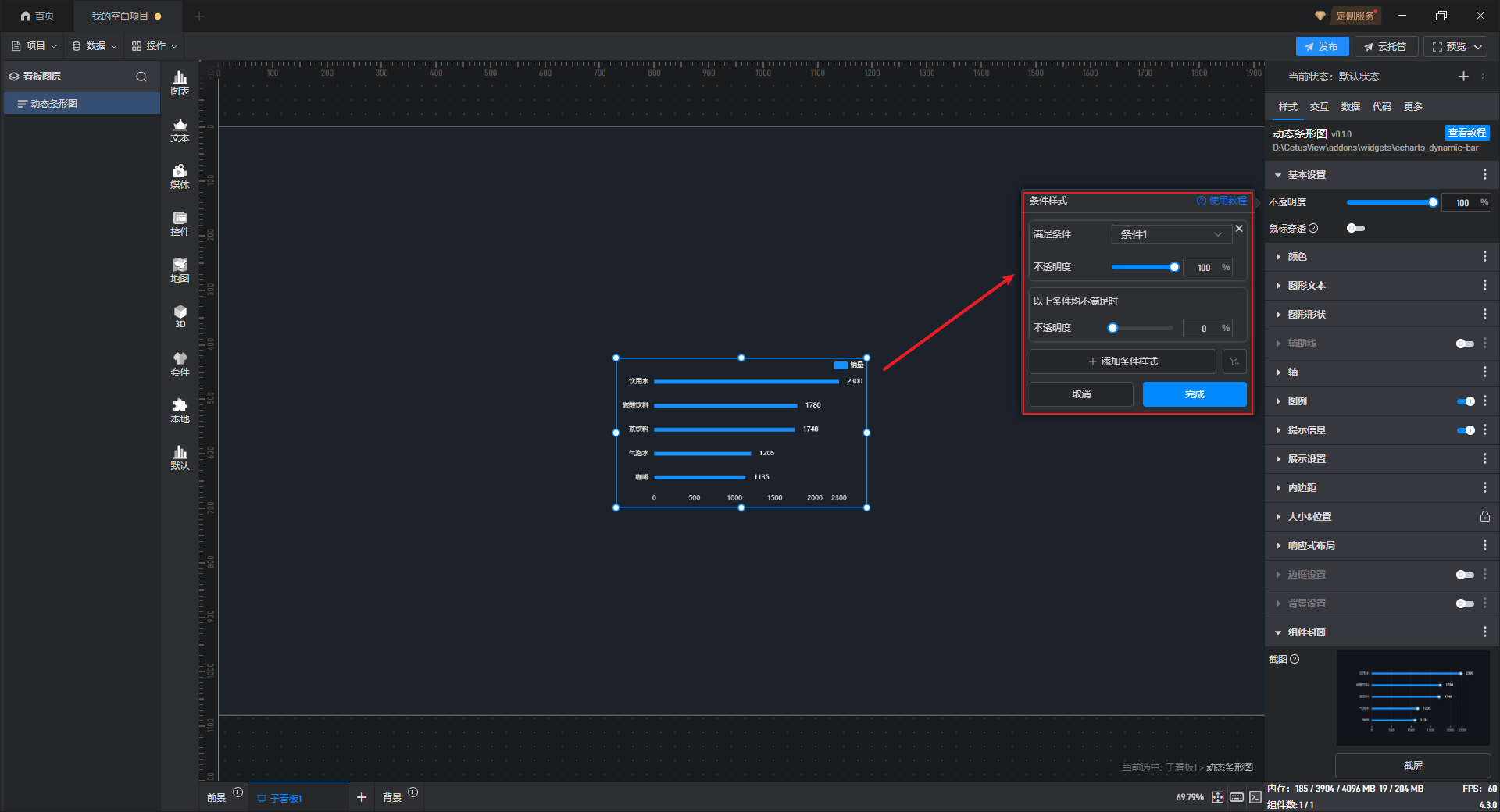Open the 满足条件 条件1 dropdown
Viewport: 1500px width, 812px height.
[x=1171, y=234]
